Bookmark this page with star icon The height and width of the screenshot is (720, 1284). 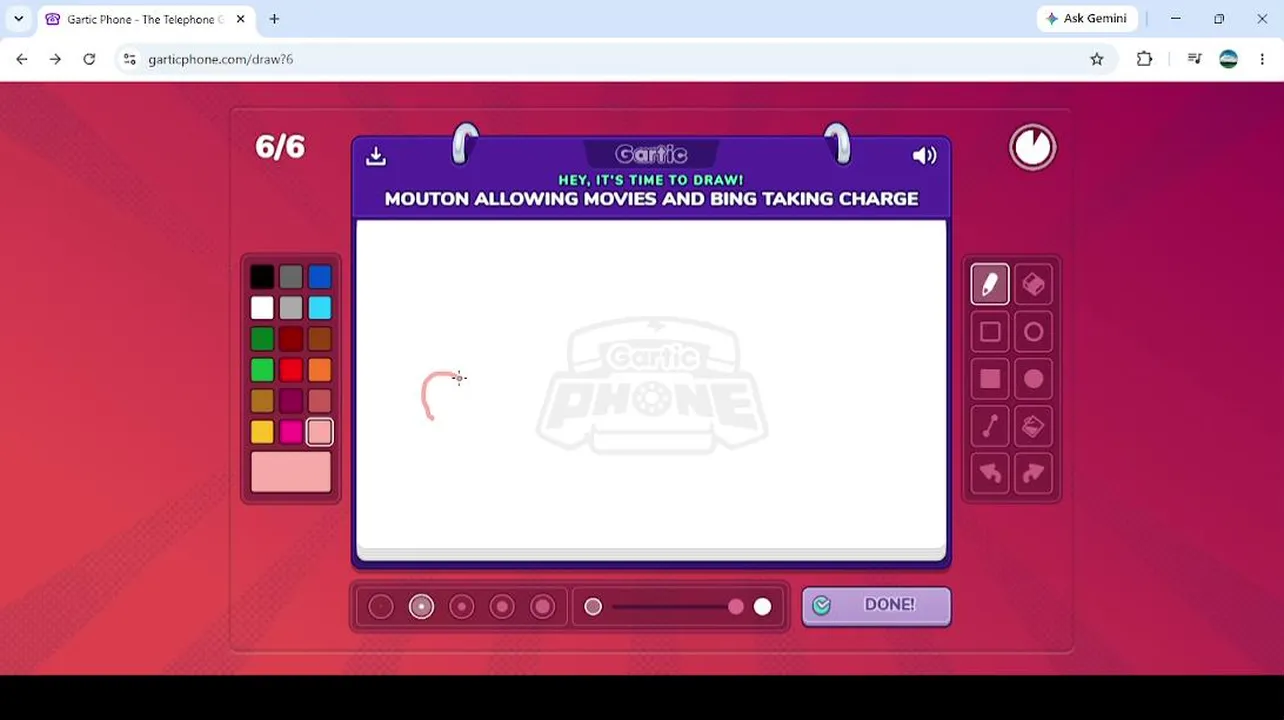1097,60
